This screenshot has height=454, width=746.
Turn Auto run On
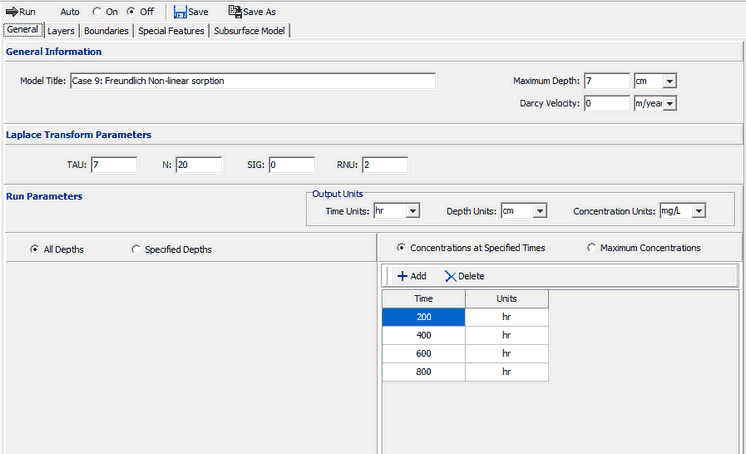point(97,11)
